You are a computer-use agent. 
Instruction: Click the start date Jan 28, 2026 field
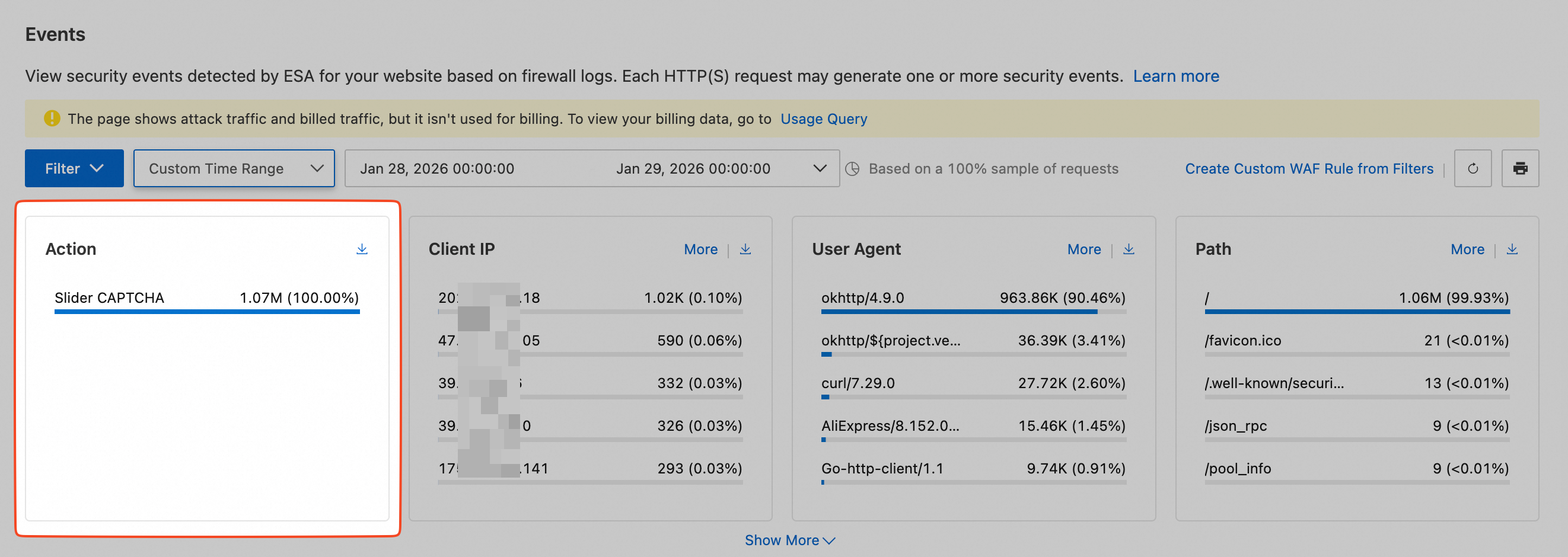coord(437,168)
